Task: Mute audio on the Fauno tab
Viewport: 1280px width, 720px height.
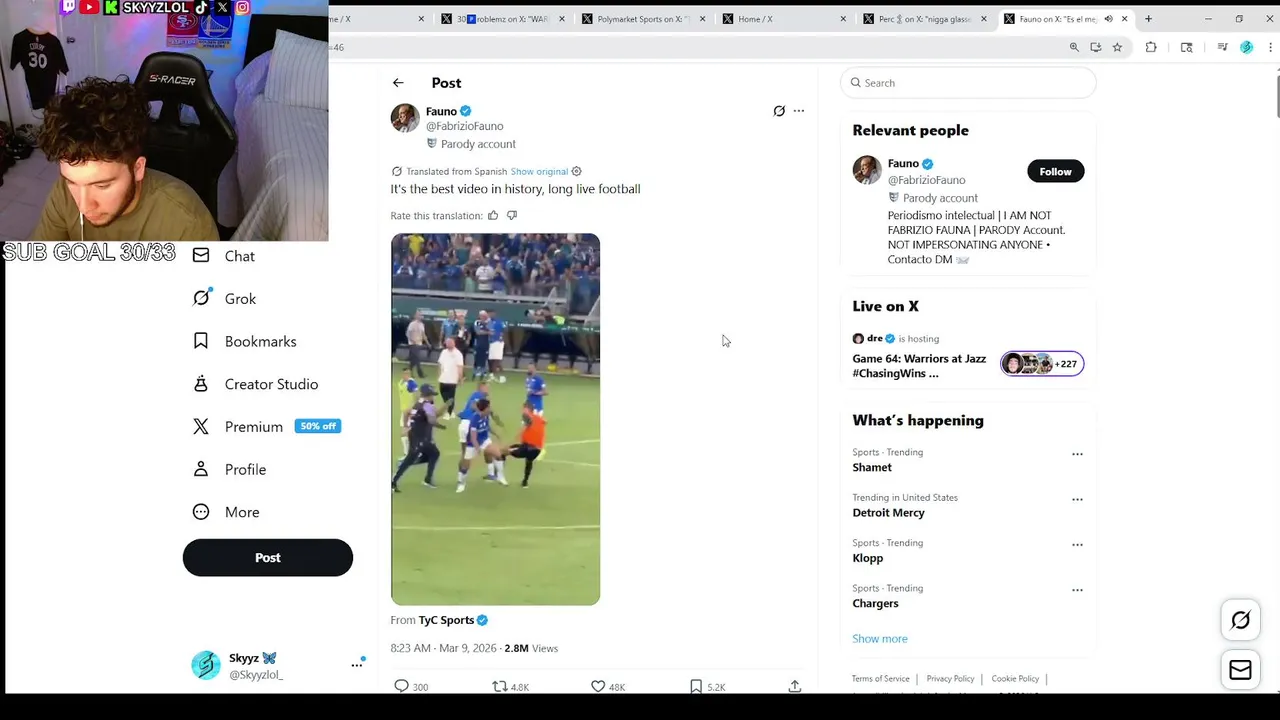Action: point(1108,19)
